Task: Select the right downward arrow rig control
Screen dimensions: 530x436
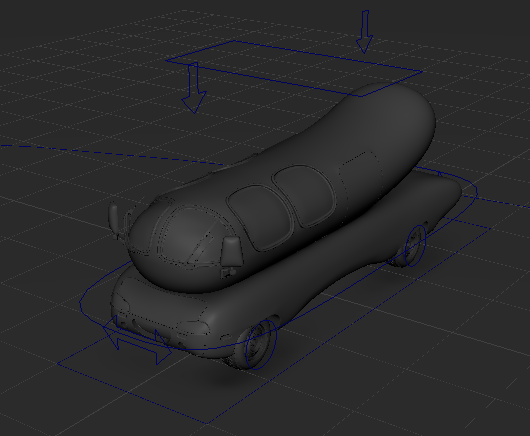Action: point(364,32)
